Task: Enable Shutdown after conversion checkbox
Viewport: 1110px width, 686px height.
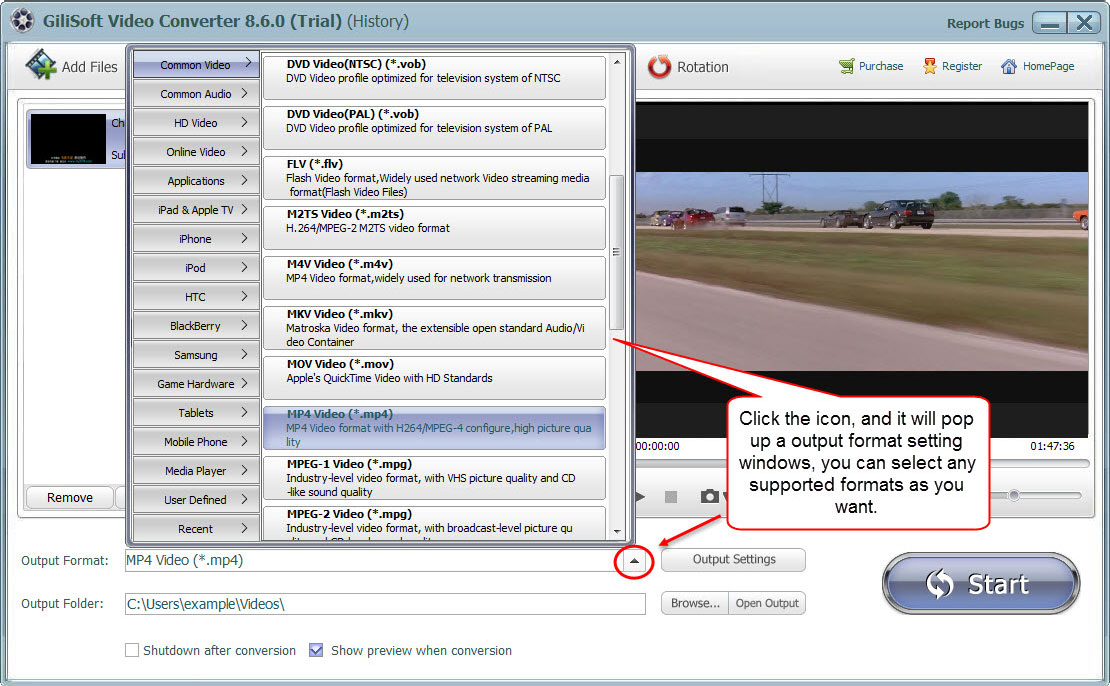Action: click(x=132, y=650)
